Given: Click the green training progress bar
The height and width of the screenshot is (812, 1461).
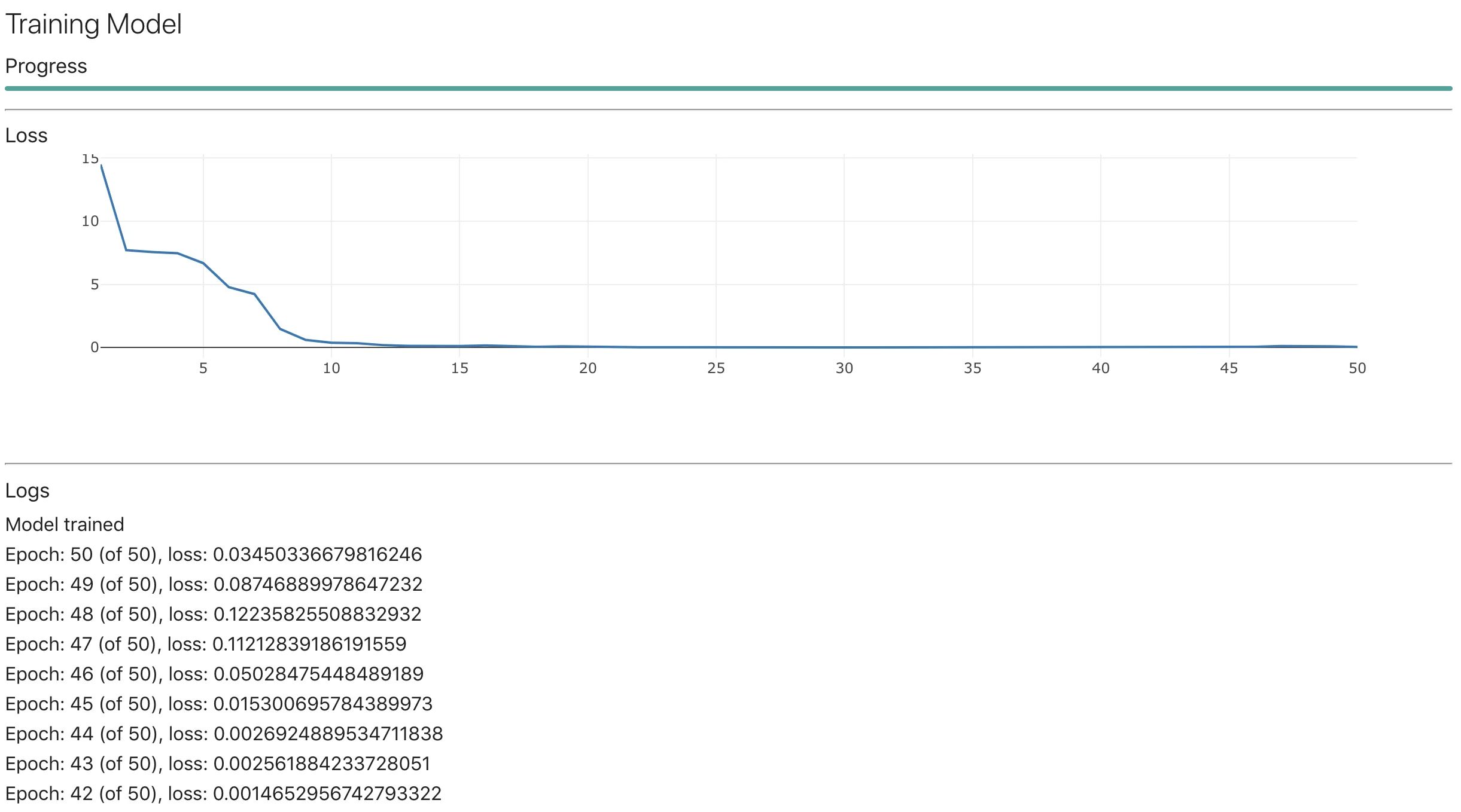Looking at the screenshot, I should point(728,88).
